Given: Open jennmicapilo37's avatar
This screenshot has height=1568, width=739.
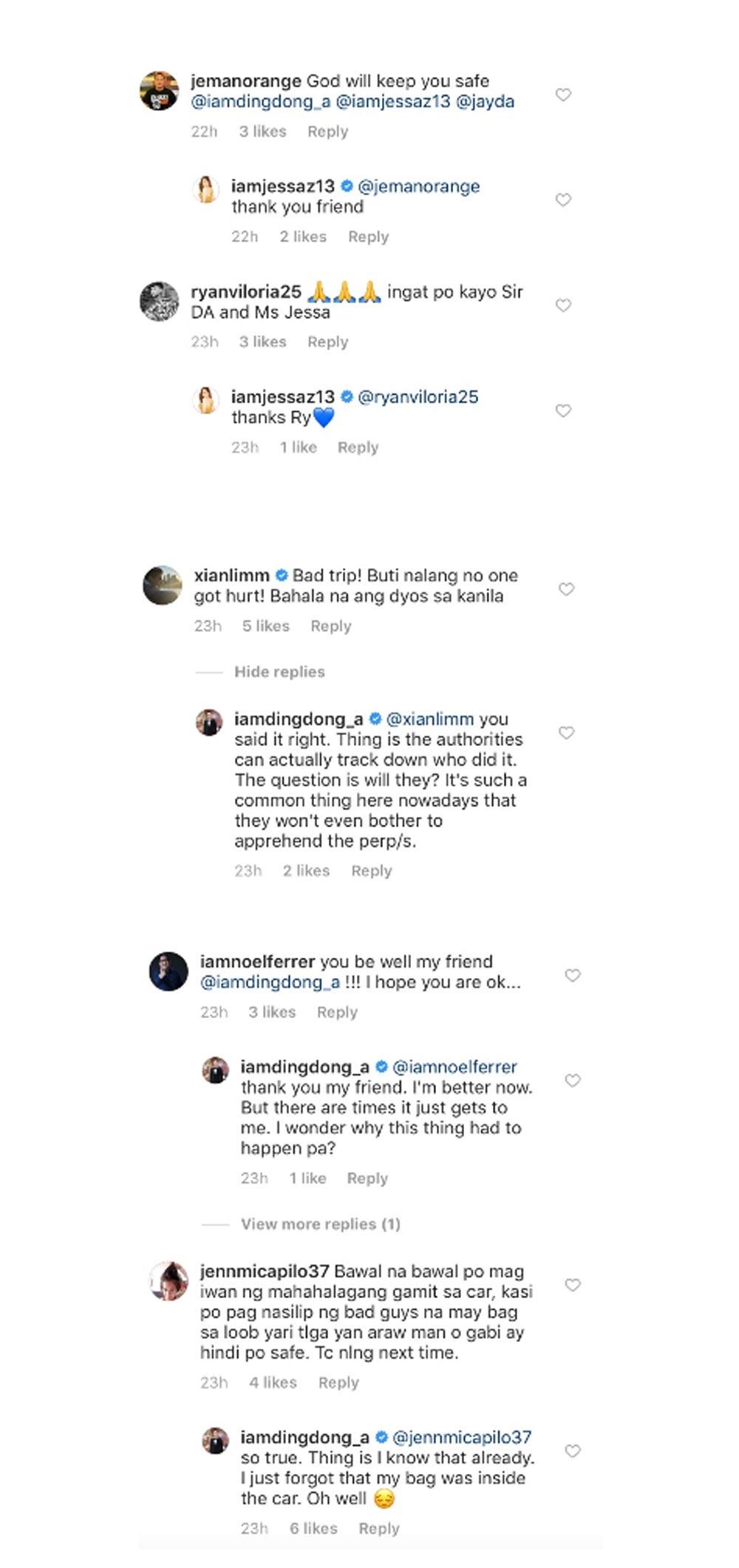Looking at the screenshot, I should coord(169,1281).
